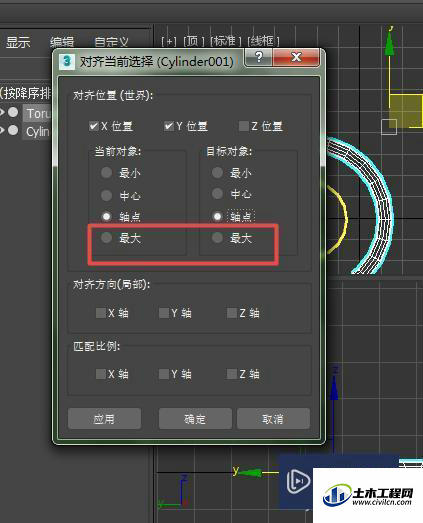
Task: Open the 编辑 menu
Action: (62, 42)
